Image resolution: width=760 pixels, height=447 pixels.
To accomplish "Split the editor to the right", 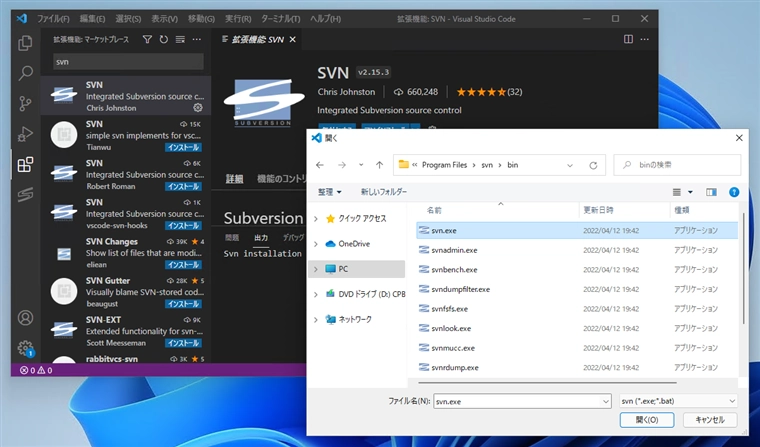I will coord(628,39).
